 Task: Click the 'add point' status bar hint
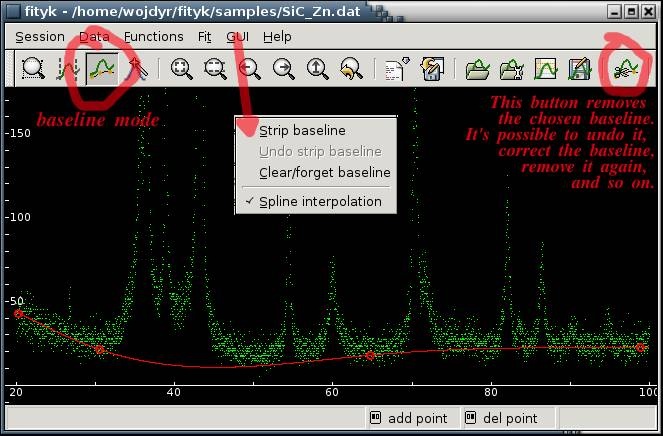point(408,418)
